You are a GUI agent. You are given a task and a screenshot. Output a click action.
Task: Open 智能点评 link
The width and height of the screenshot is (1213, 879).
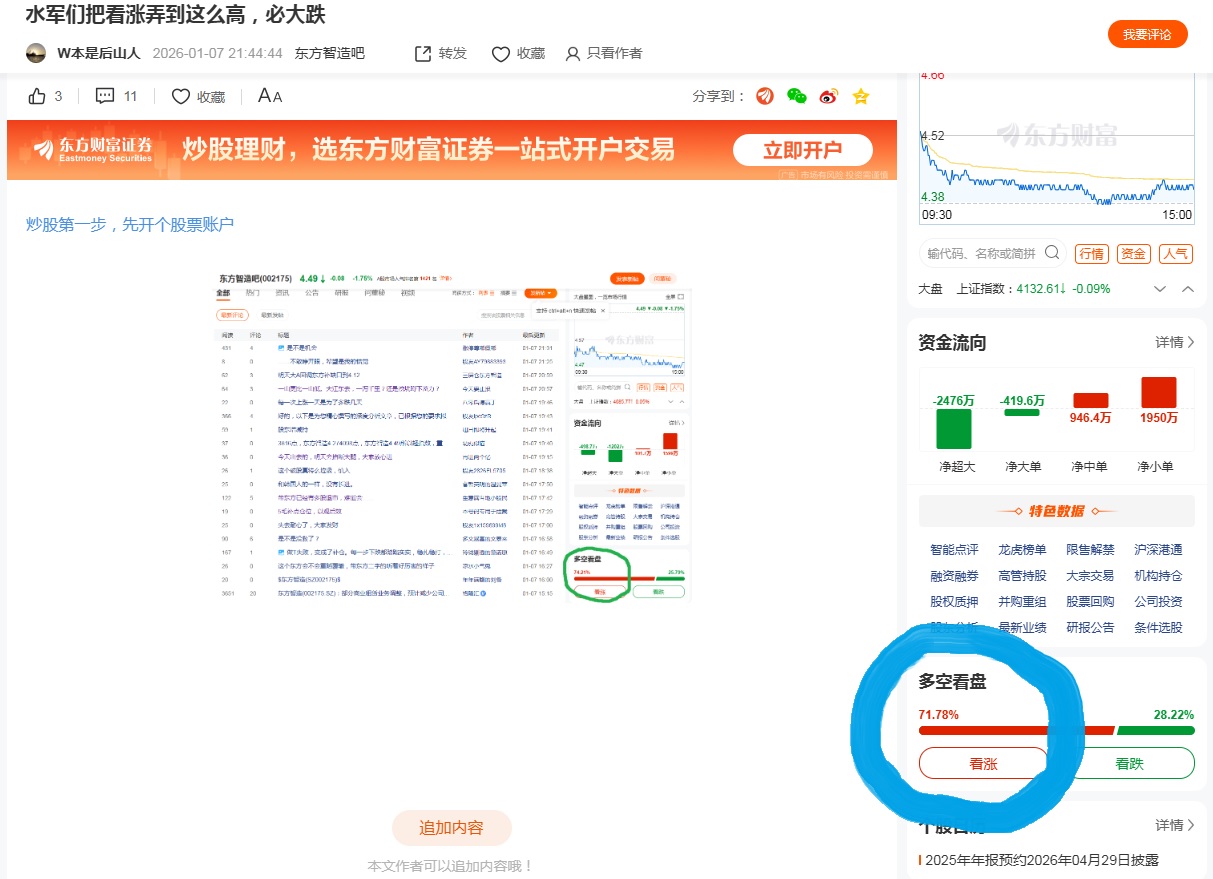(954, 550)
